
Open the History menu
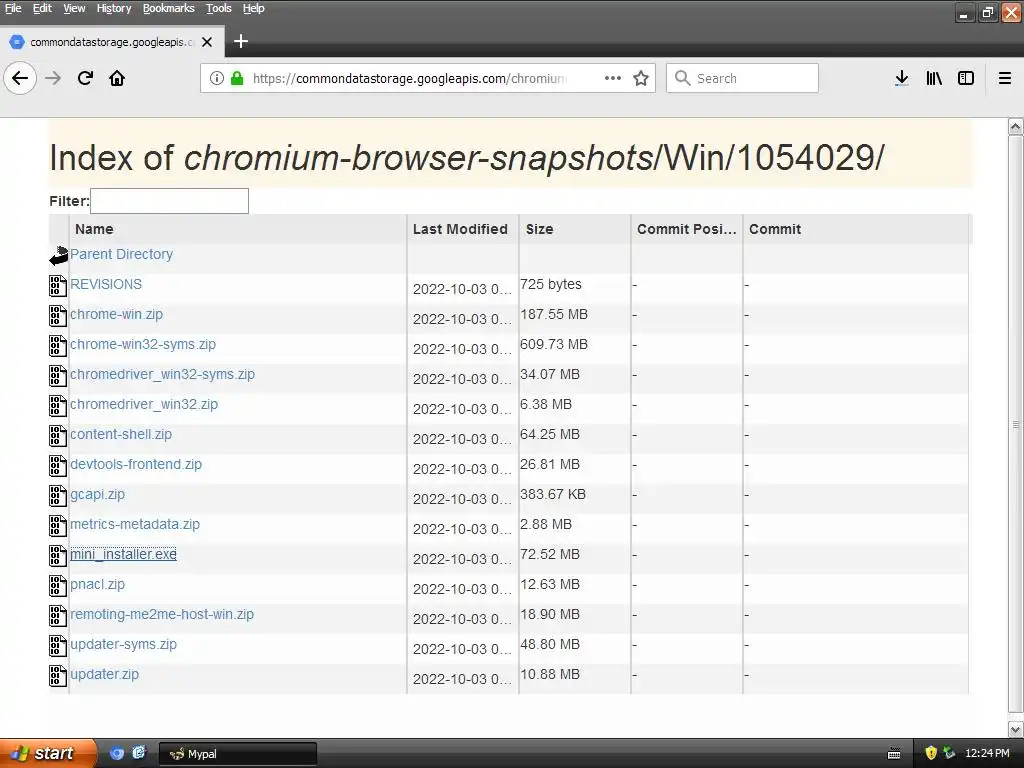click(114, 8)
